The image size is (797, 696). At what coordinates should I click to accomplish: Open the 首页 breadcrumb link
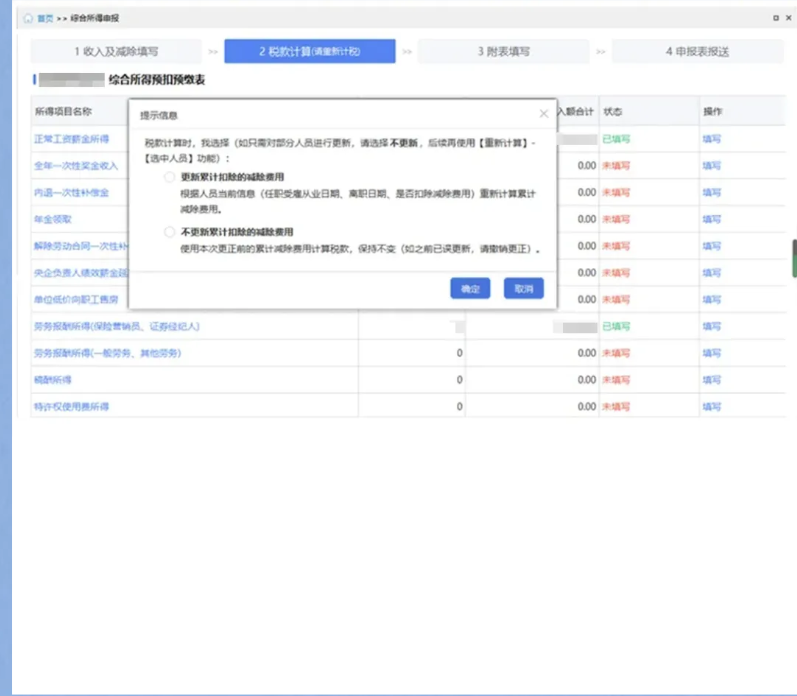(45, 18)
